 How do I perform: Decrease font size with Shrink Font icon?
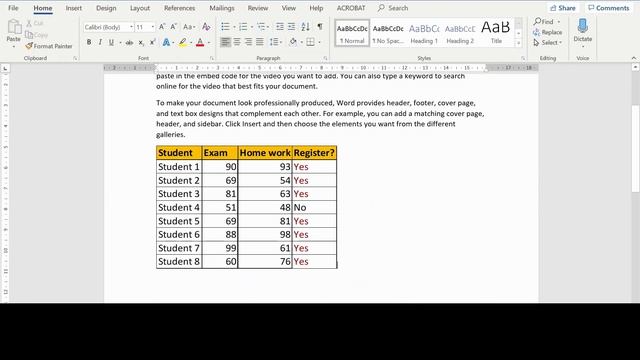[x=173, y=27]
